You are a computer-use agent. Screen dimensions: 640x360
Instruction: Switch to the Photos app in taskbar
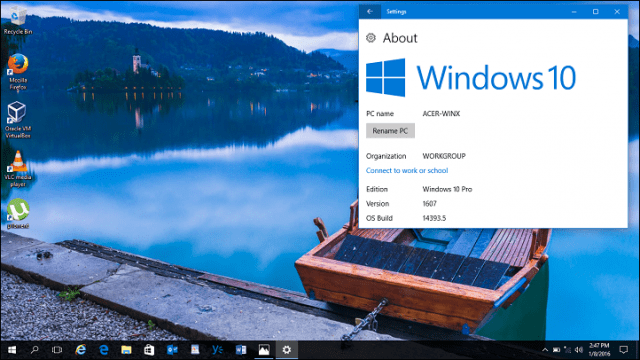tap(264, 350)
